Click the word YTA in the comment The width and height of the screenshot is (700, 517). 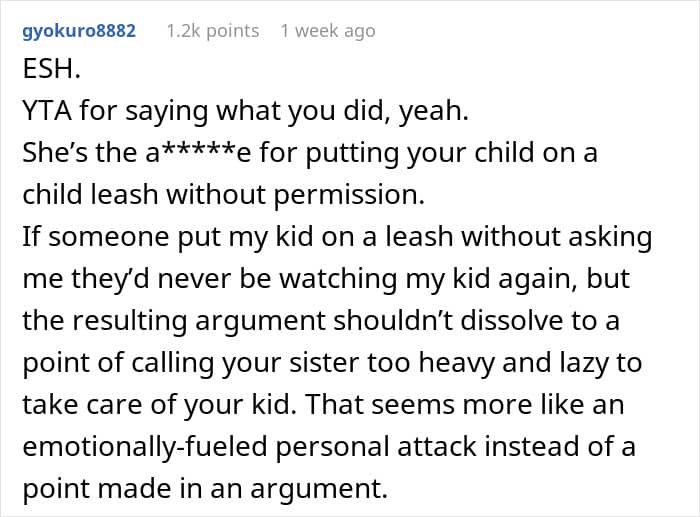point(47,110)
